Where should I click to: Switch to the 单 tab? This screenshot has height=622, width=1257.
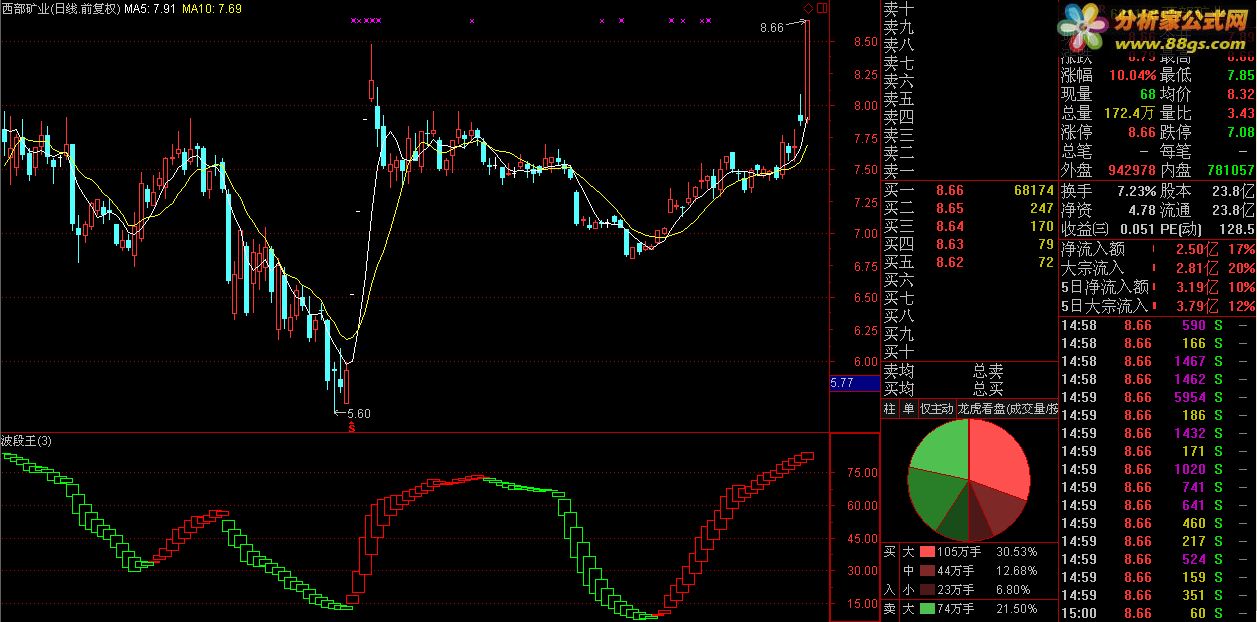pos(908,408)
